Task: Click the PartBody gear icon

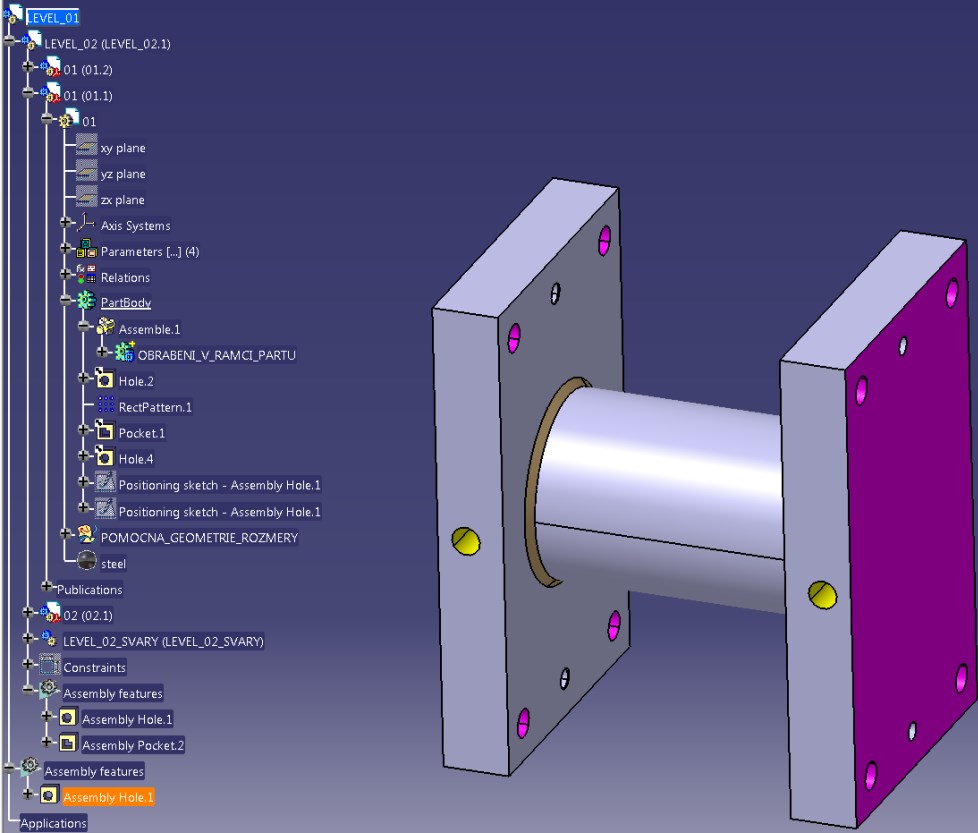Action: [x=86, y=301]
